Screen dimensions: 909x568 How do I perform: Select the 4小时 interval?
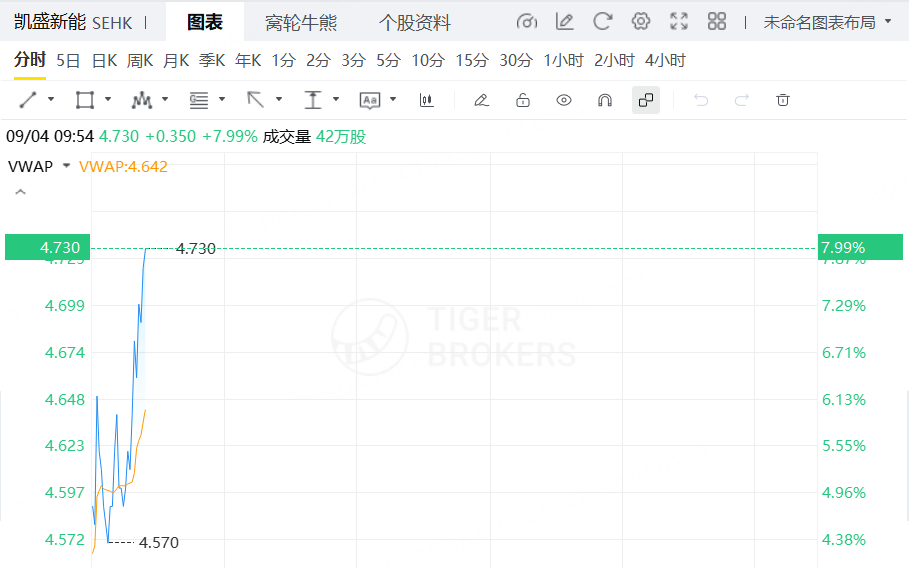point(666,60)
